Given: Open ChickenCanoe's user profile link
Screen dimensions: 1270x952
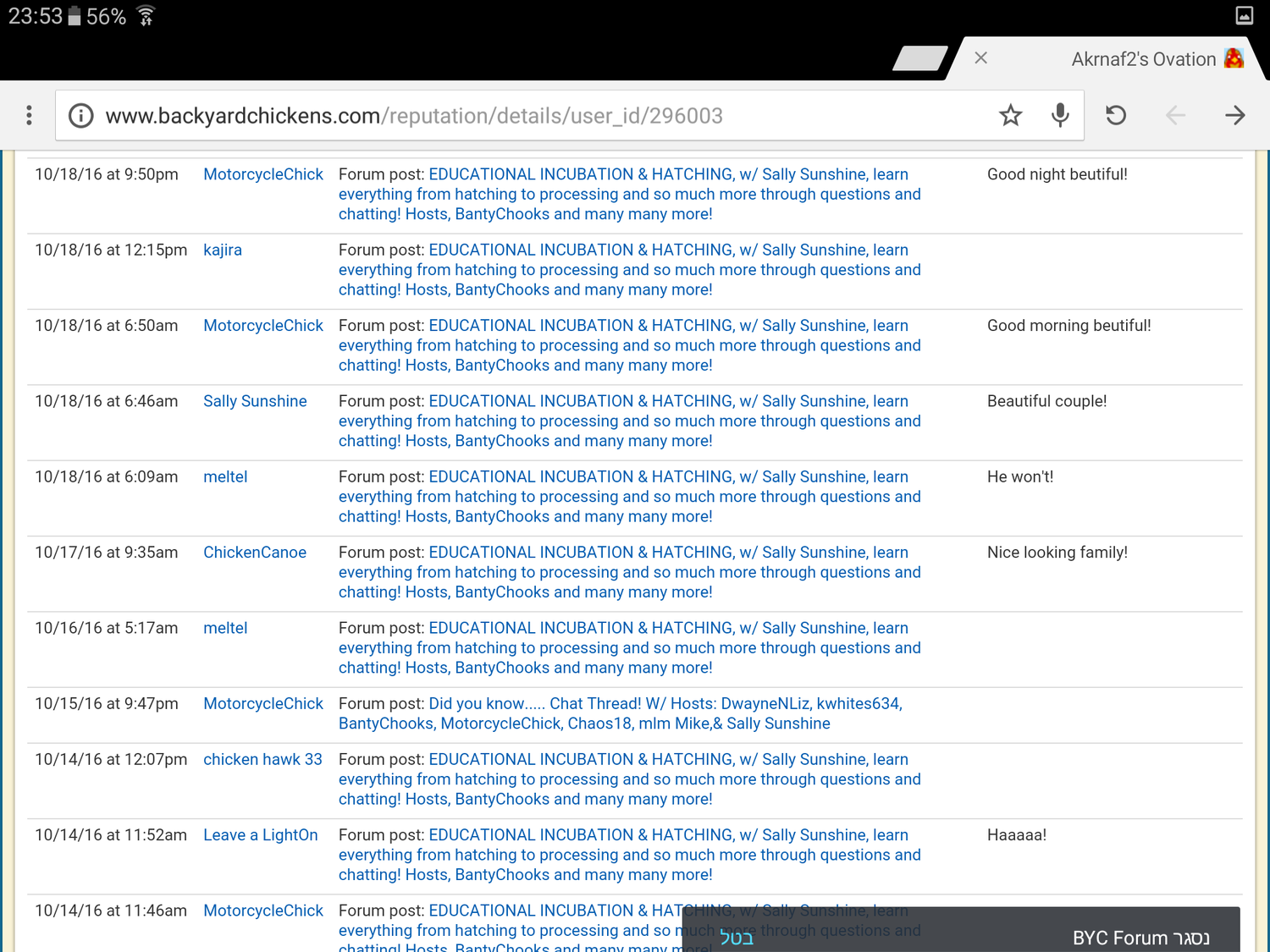Looking at the screenshot, I should coord(255,553).
